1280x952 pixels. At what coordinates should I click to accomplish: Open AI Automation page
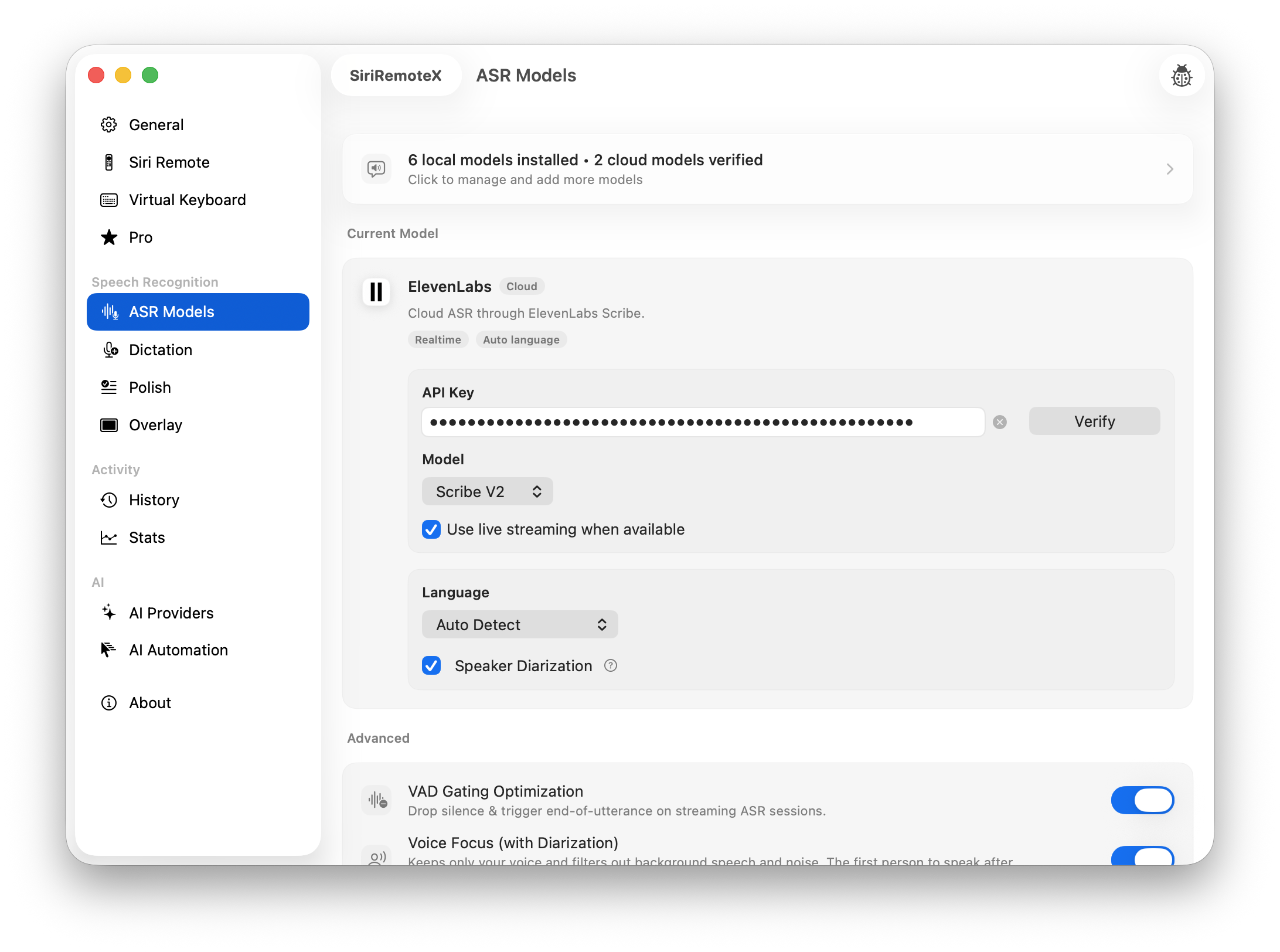coord(198,650)
